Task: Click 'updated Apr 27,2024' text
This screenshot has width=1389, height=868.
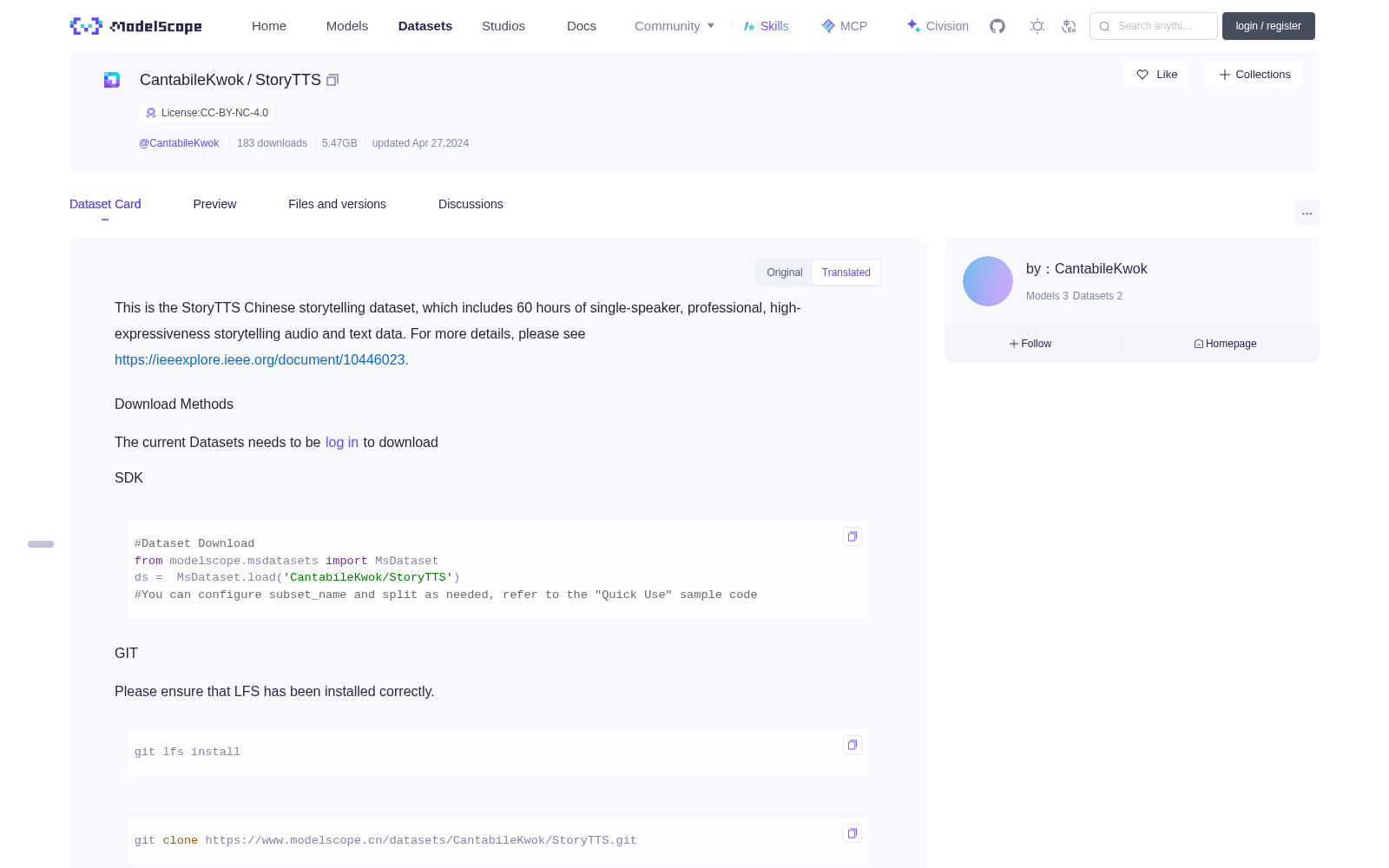Action: pos(420,143)
